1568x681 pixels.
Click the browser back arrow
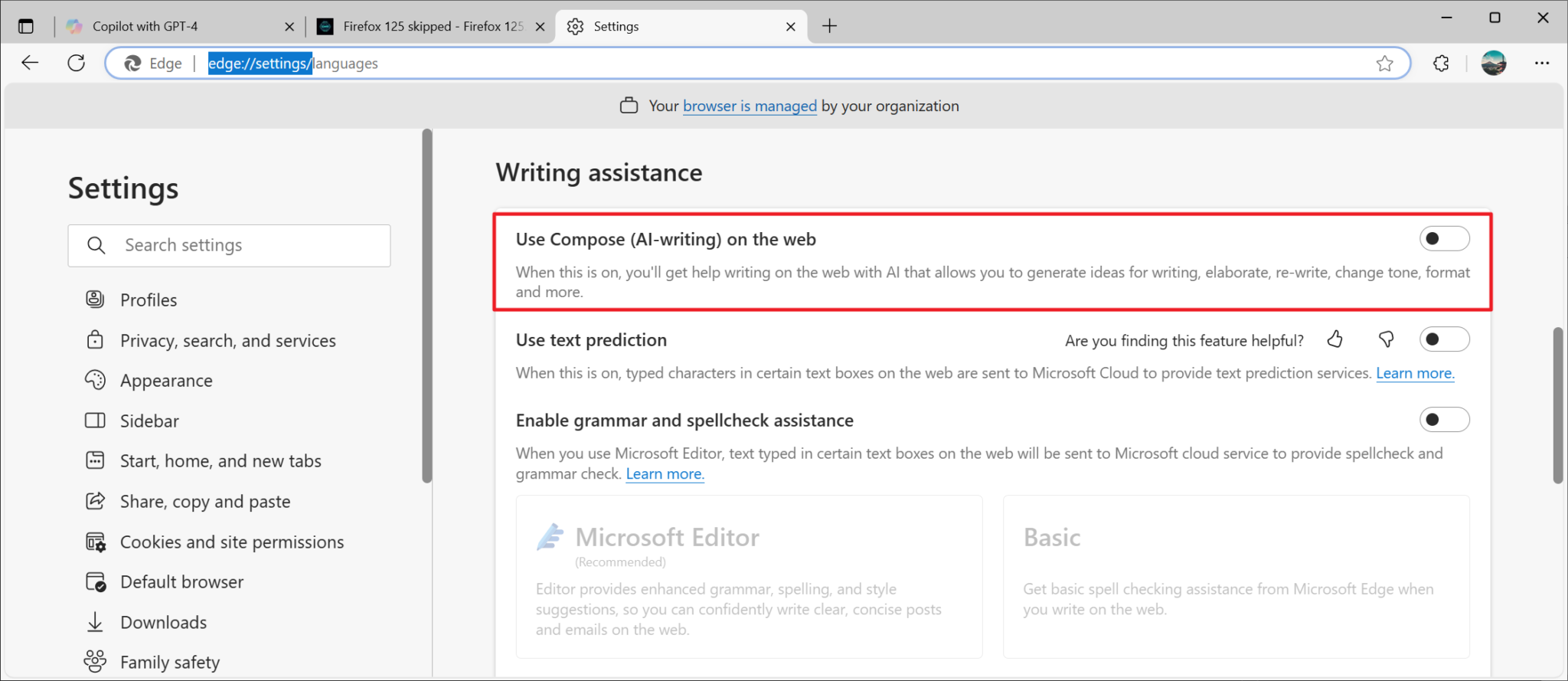point(30,63)
